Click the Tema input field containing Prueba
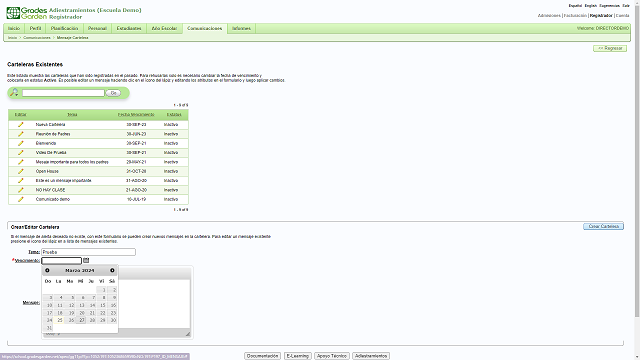The height and width of the screenshot is (360, 640). point(88,252)
